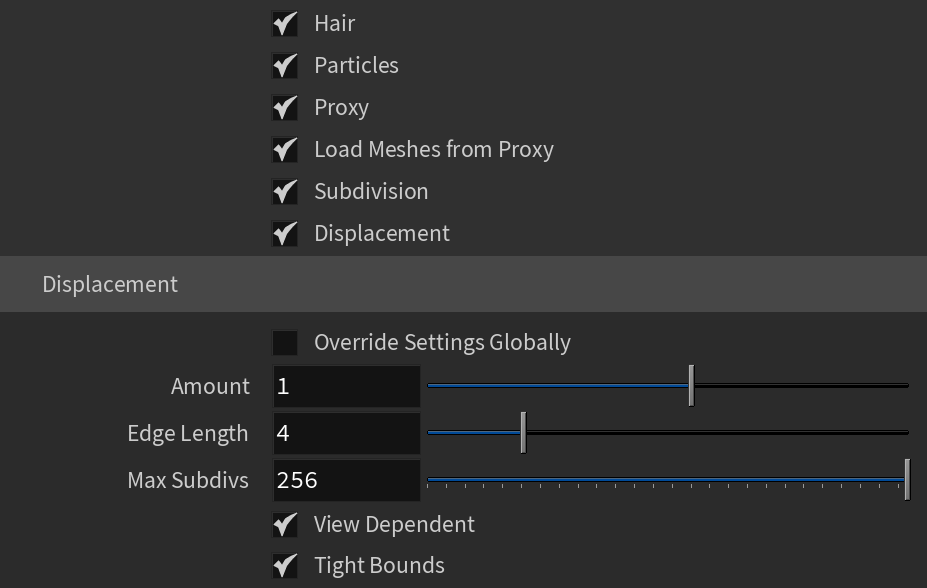Click the Override Settings Globally label text
Viewport: 927px width, 588px height.
[x=442, y=343]
